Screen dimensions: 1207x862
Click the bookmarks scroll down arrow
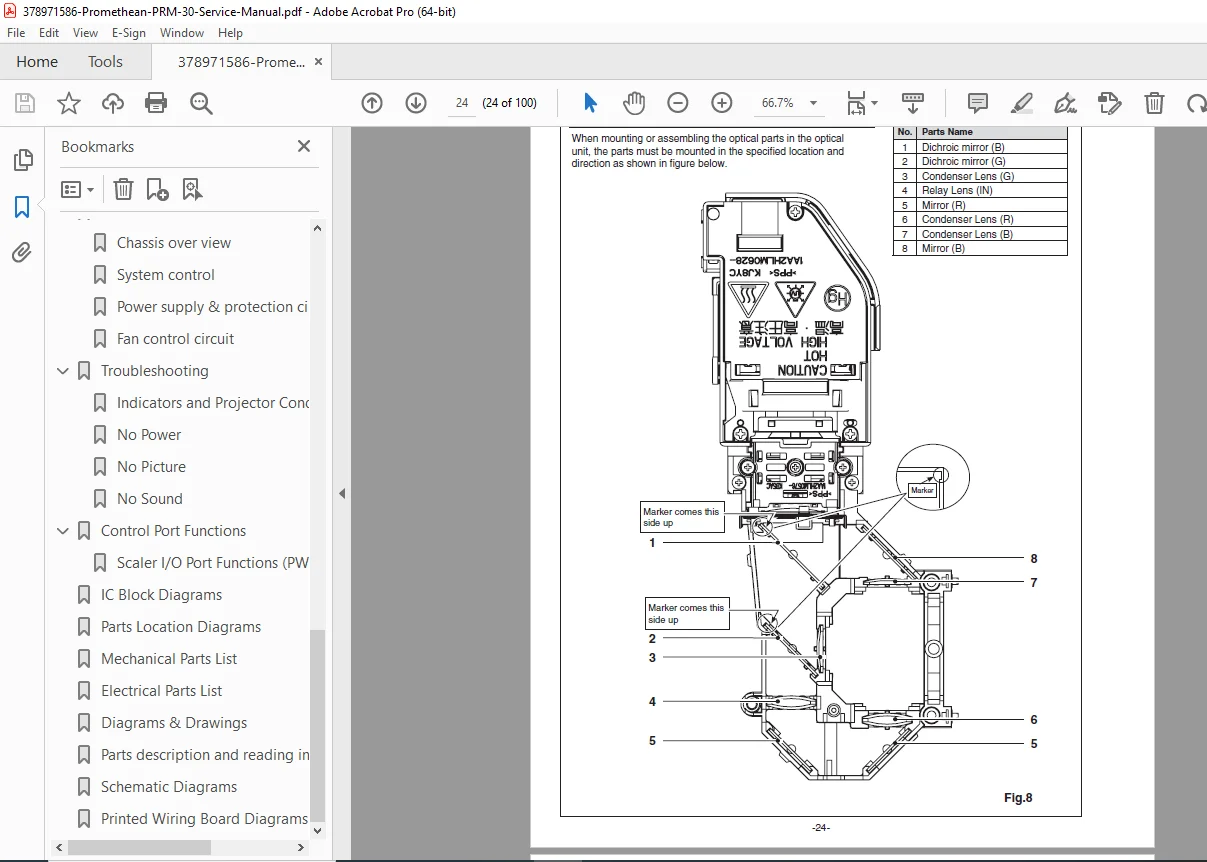point(318,830)
